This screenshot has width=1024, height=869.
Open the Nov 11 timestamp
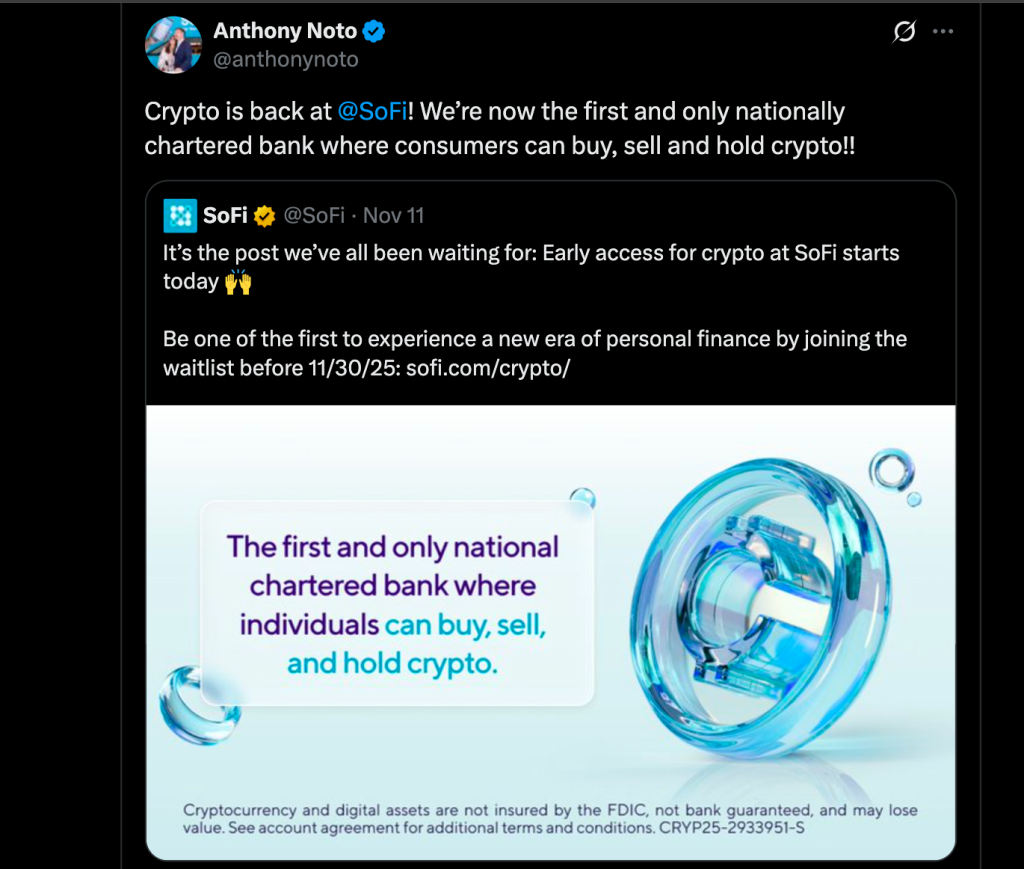point(394,215)
